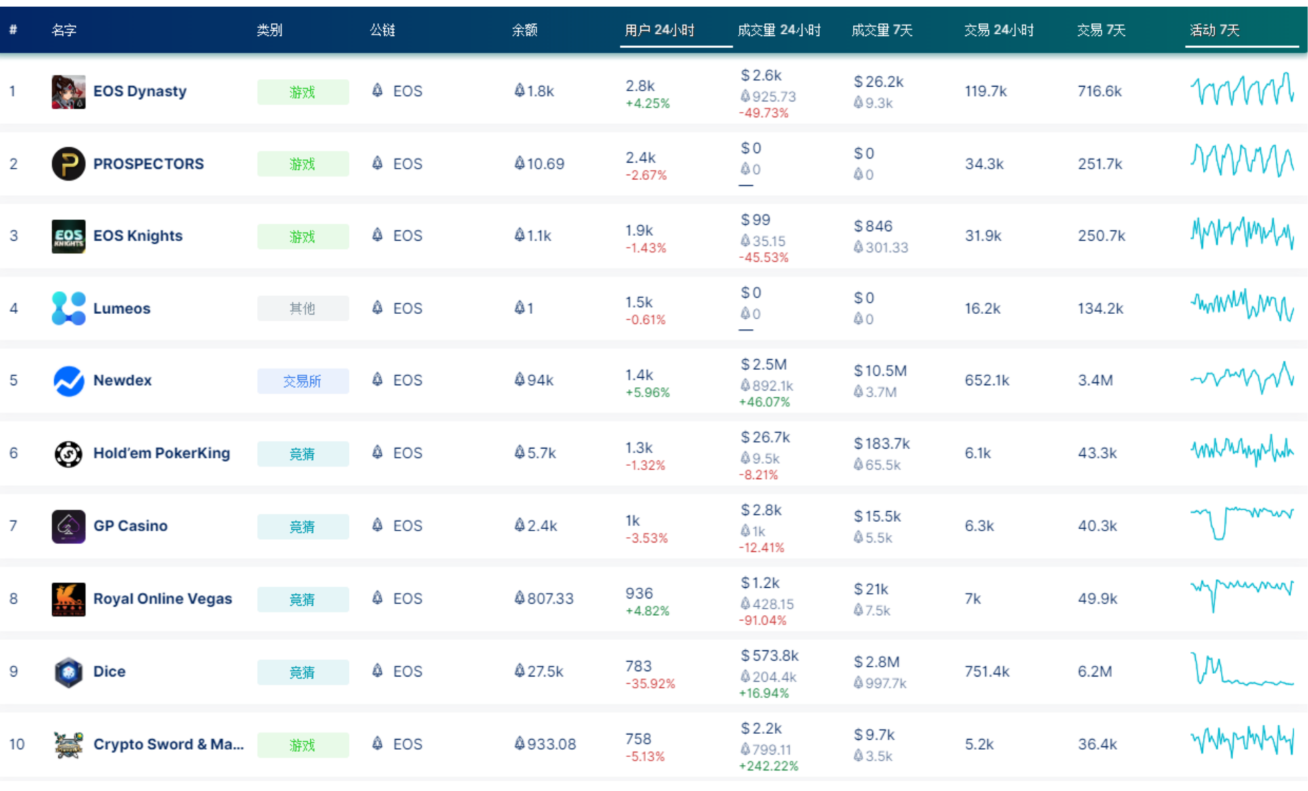Click the $573.8k volume value

769,656
